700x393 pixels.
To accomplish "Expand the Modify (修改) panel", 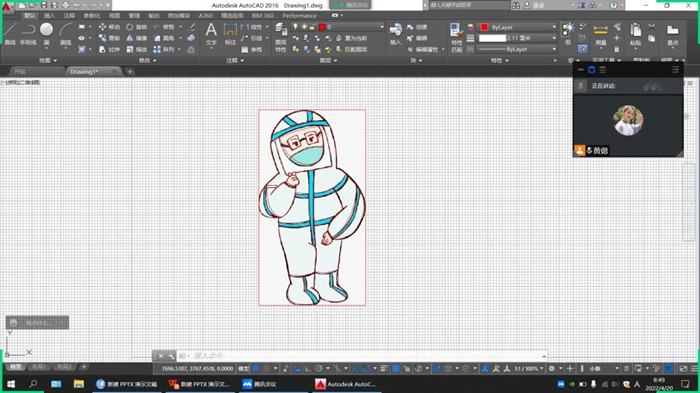I will 147,60.
